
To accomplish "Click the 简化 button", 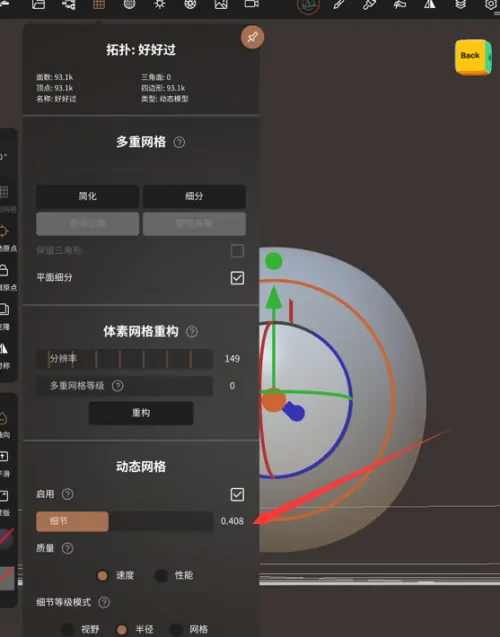I will coord(88,197).
